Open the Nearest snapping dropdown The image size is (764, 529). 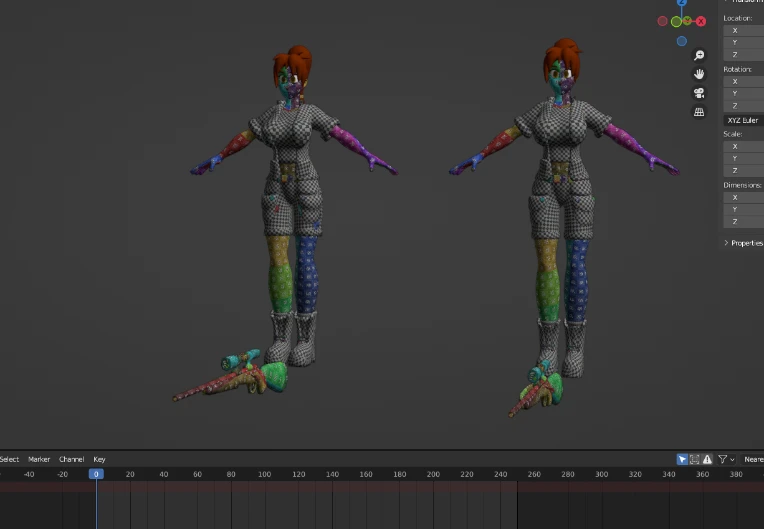click(x=752, y=459)
